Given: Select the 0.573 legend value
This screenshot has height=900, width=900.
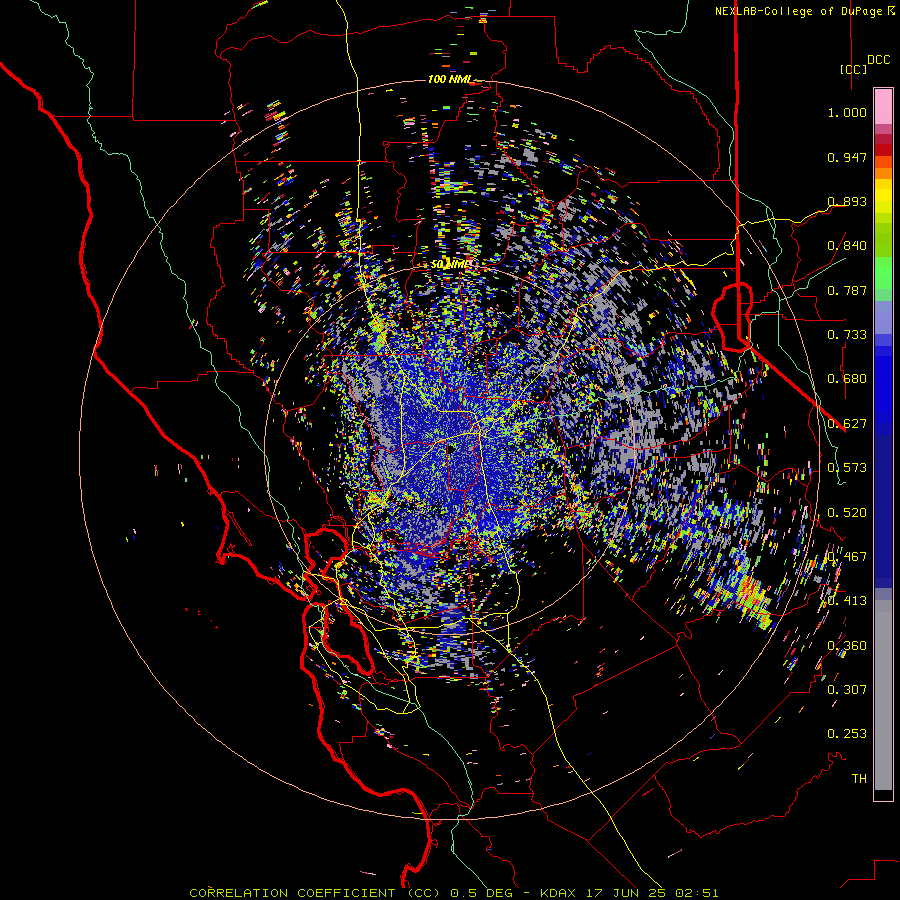Looking at the screenshot, I should click(x=847, y=468).
